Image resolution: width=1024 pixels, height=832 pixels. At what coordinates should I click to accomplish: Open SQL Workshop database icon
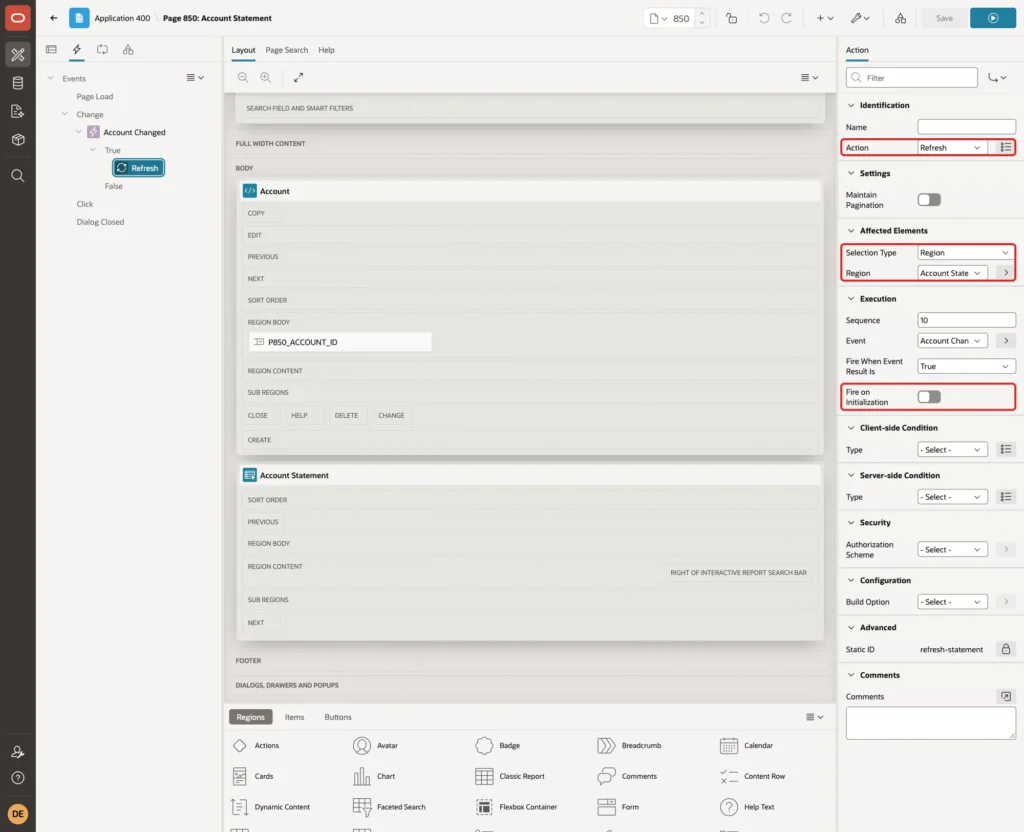[18, 83]
